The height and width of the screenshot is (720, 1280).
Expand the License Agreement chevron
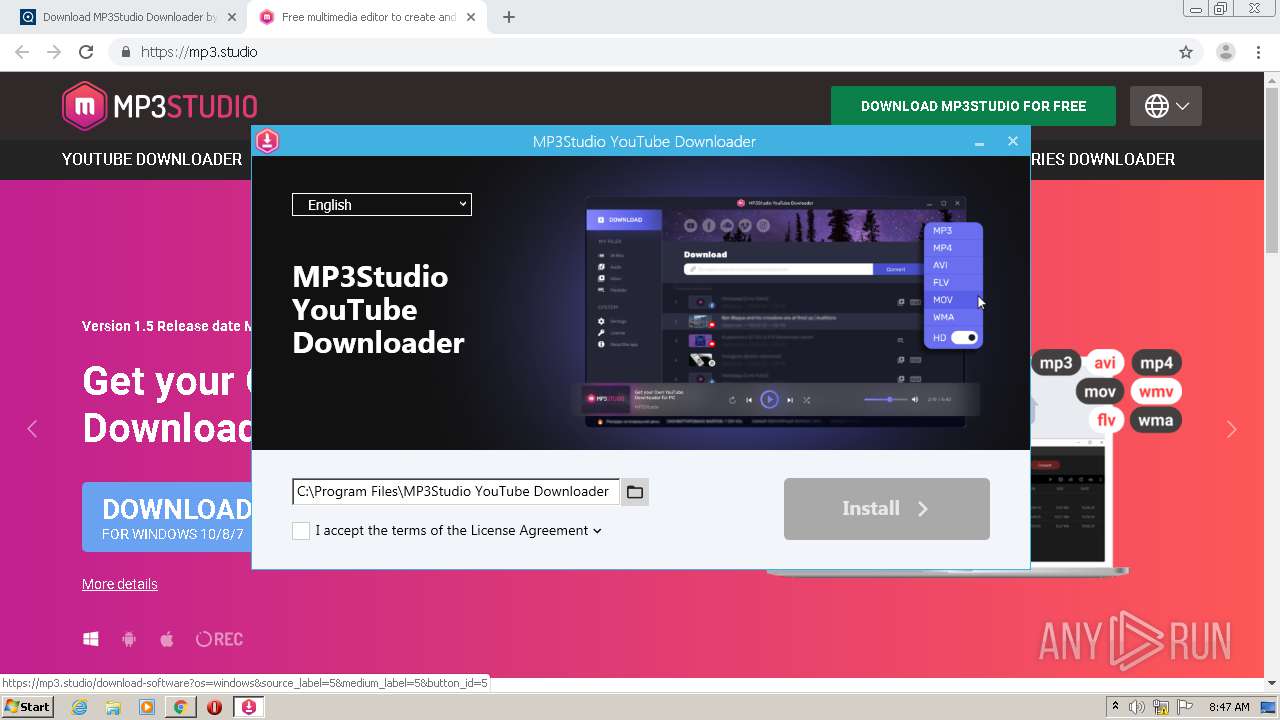pos(597,531)
